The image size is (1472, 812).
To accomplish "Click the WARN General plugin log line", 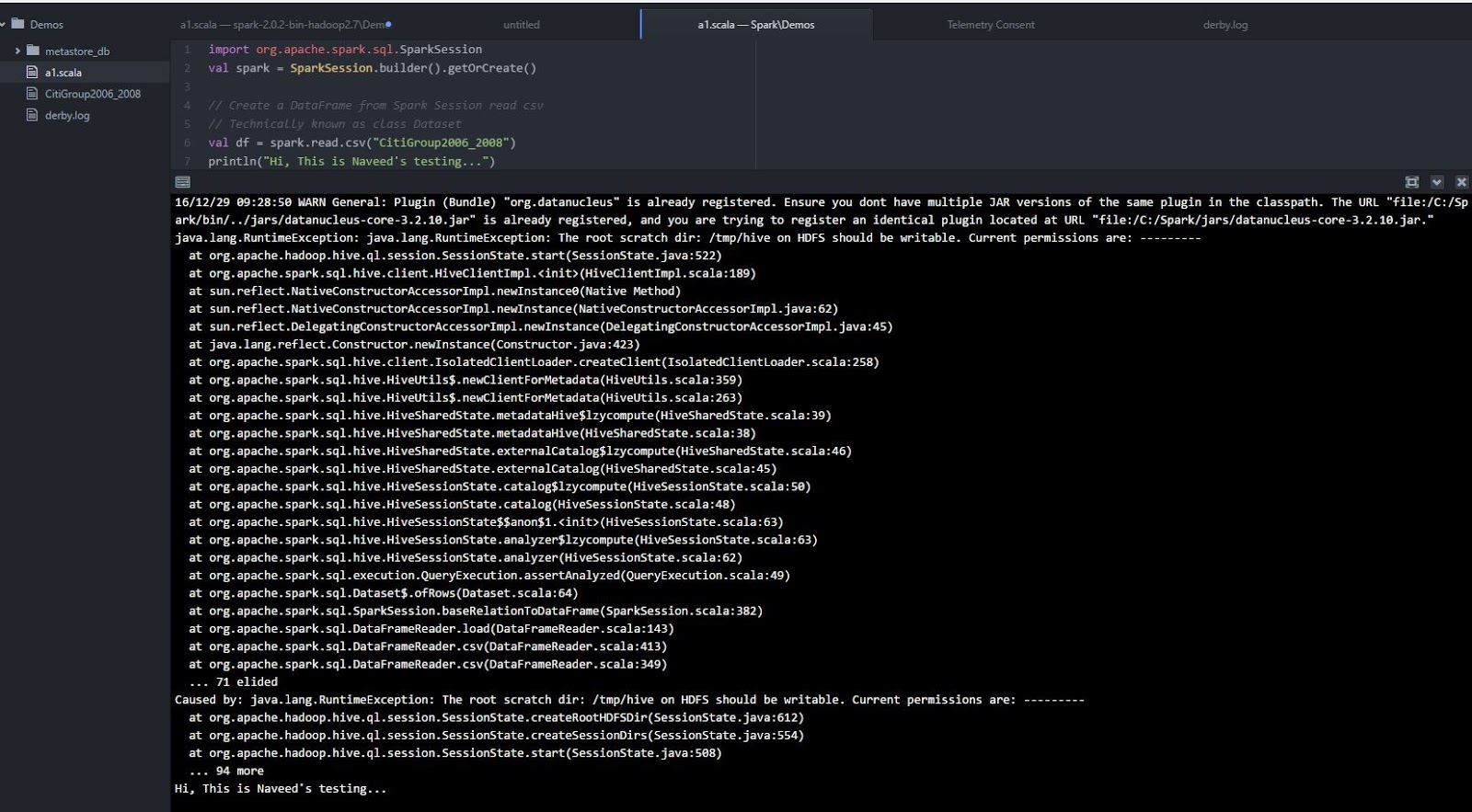I will point(821,211).
